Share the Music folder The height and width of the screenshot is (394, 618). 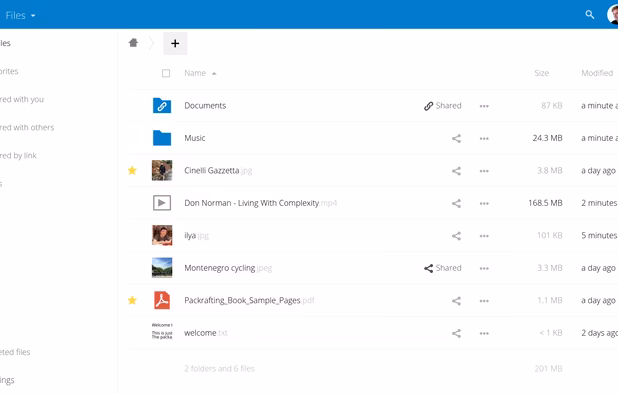tap(456, 138)
